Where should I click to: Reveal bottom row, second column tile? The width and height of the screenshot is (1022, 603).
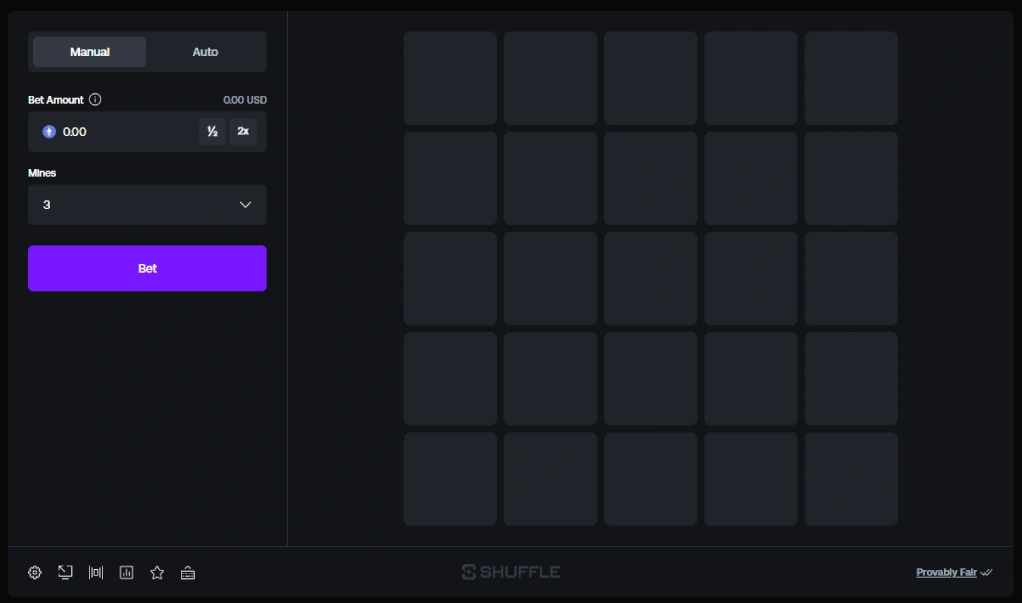coord(550,479)
